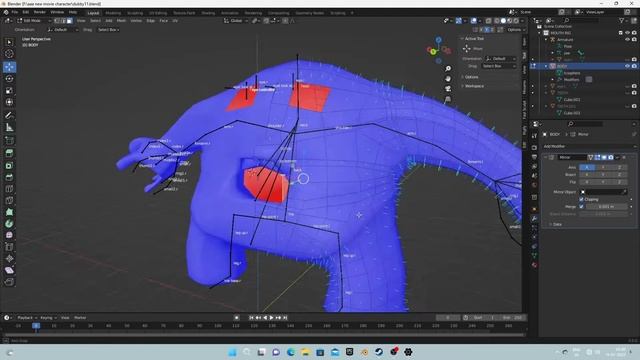Collapse the Active Tool section

click(473, 39)
